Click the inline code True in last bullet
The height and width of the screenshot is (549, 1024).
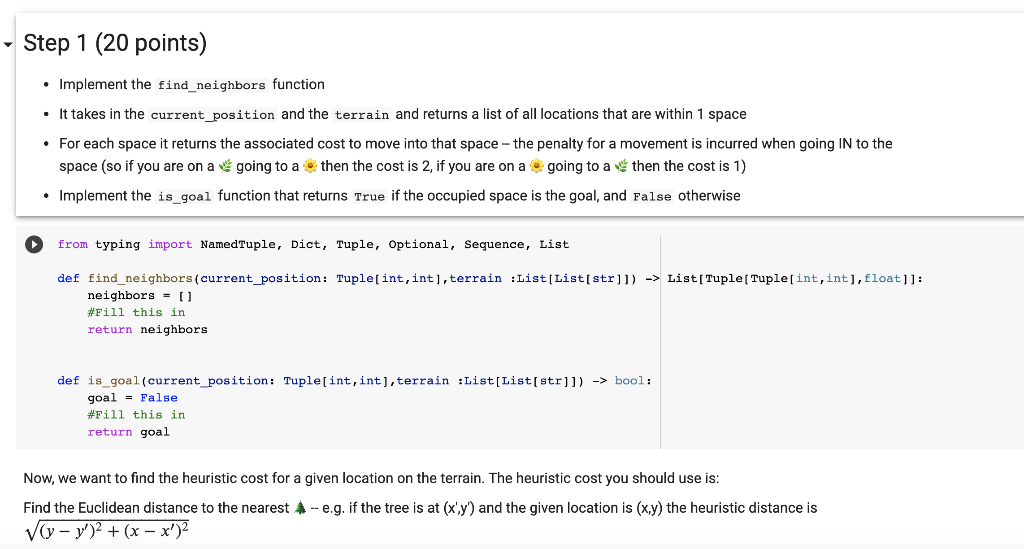tap(370, 196)
